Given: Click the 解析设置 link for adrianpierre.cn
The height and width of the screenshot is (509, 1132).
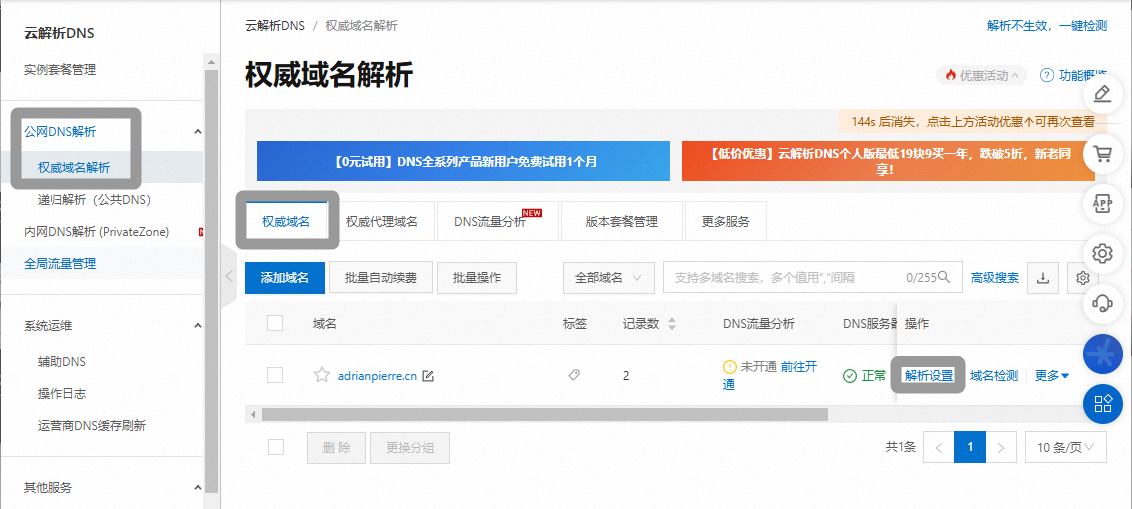Looking at the screenshot, I should (929, 376).
